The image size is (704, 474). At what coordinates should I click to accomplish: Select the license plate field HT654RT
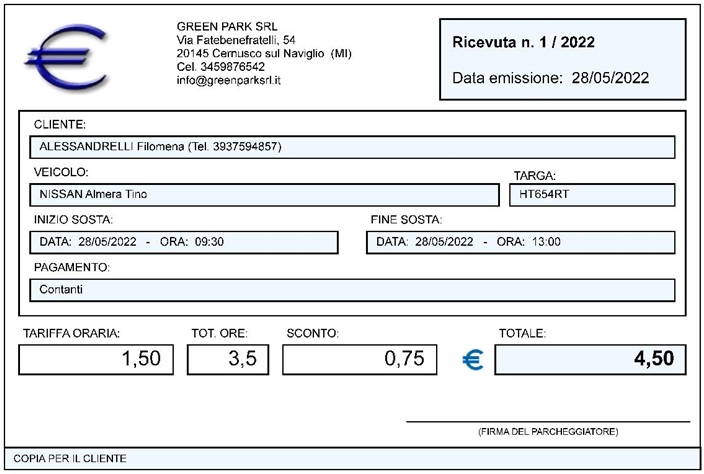(x=591, y=194)
